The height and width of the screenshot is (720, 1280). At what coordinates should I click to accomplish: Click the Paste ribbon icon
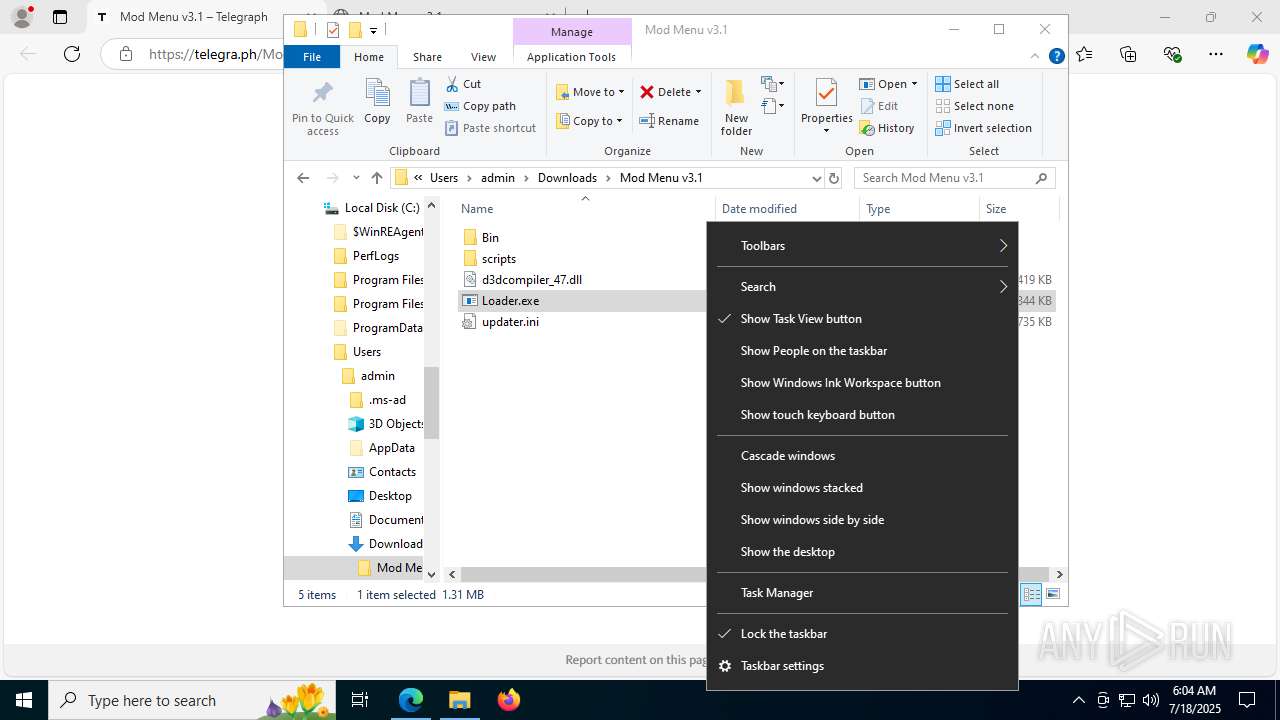coord(419,102)
